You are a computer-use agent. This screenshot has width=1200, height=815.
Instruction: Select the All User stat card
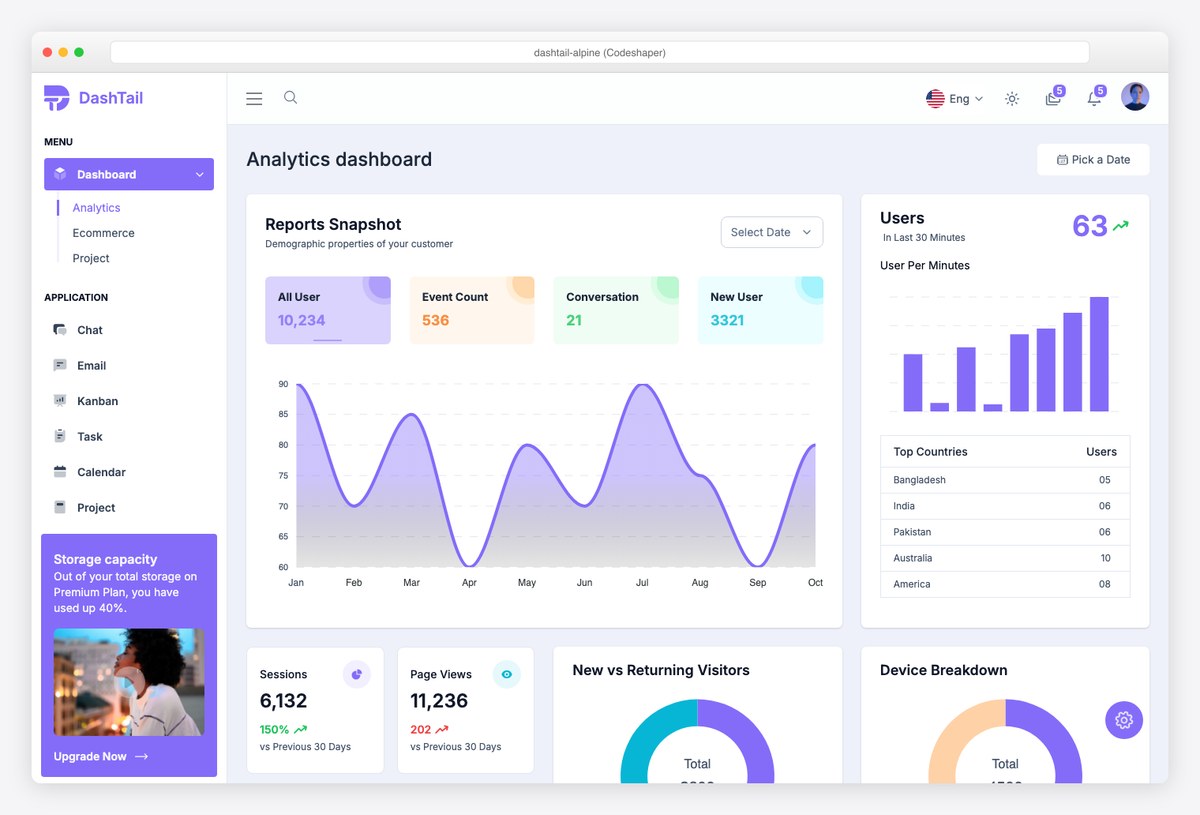coord(328,310)
